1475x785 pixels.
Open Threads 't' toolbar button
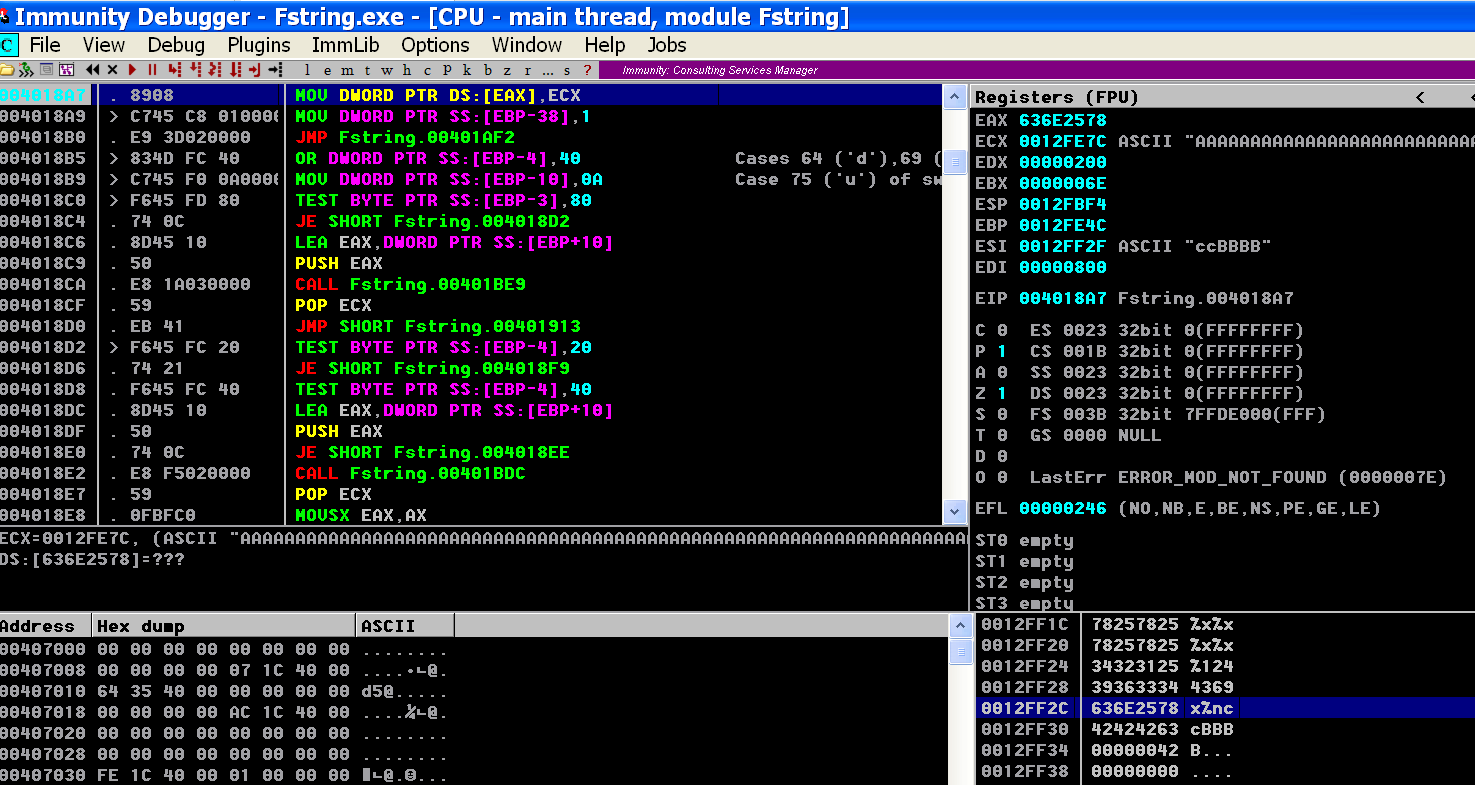pyautogui.click(x=367, y=70)
